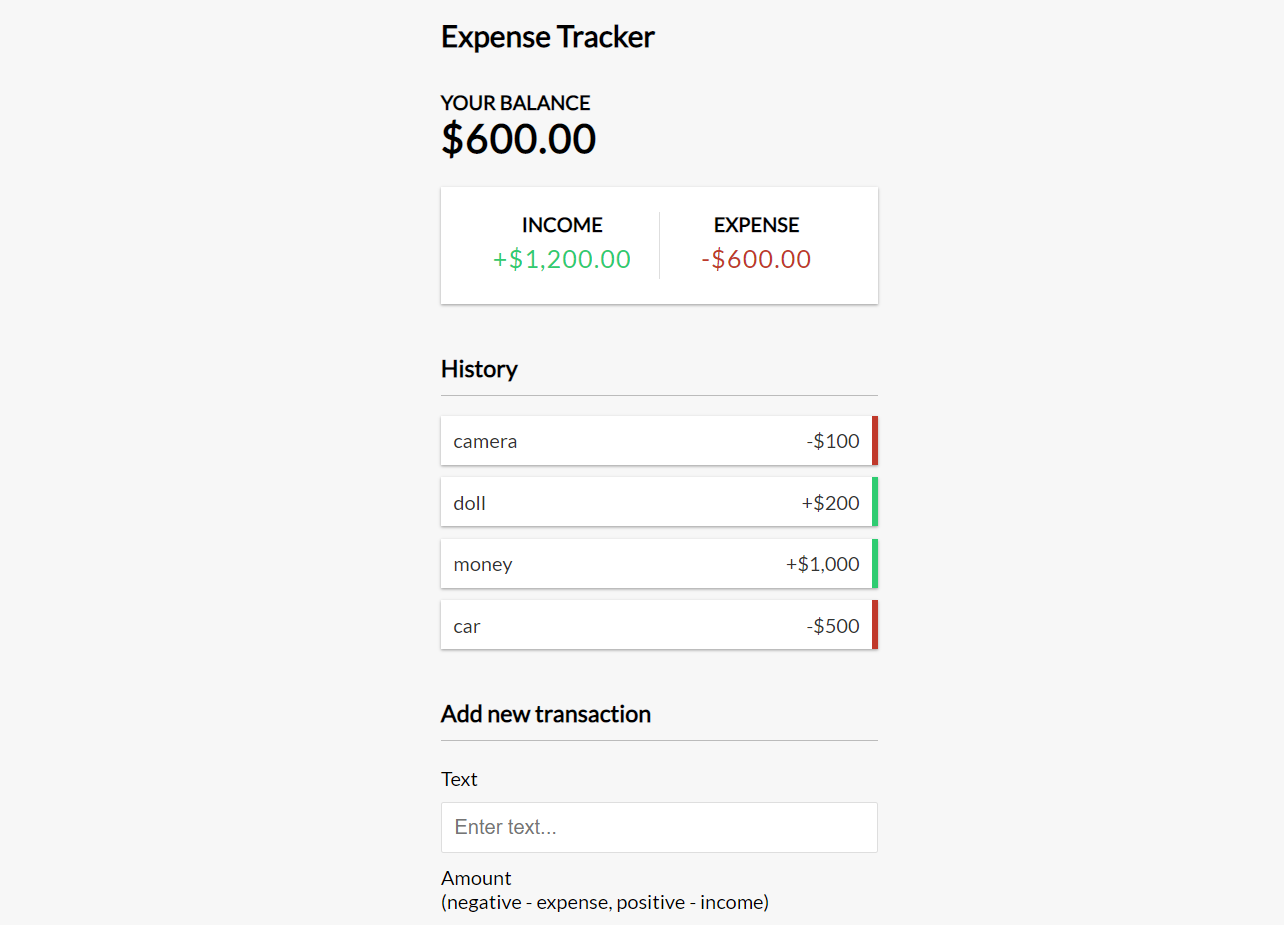Viewport: 1284px width, 925px height.
Task: Click the green bar on doll item
Action: pyautogui.click(x=875, y=502)
